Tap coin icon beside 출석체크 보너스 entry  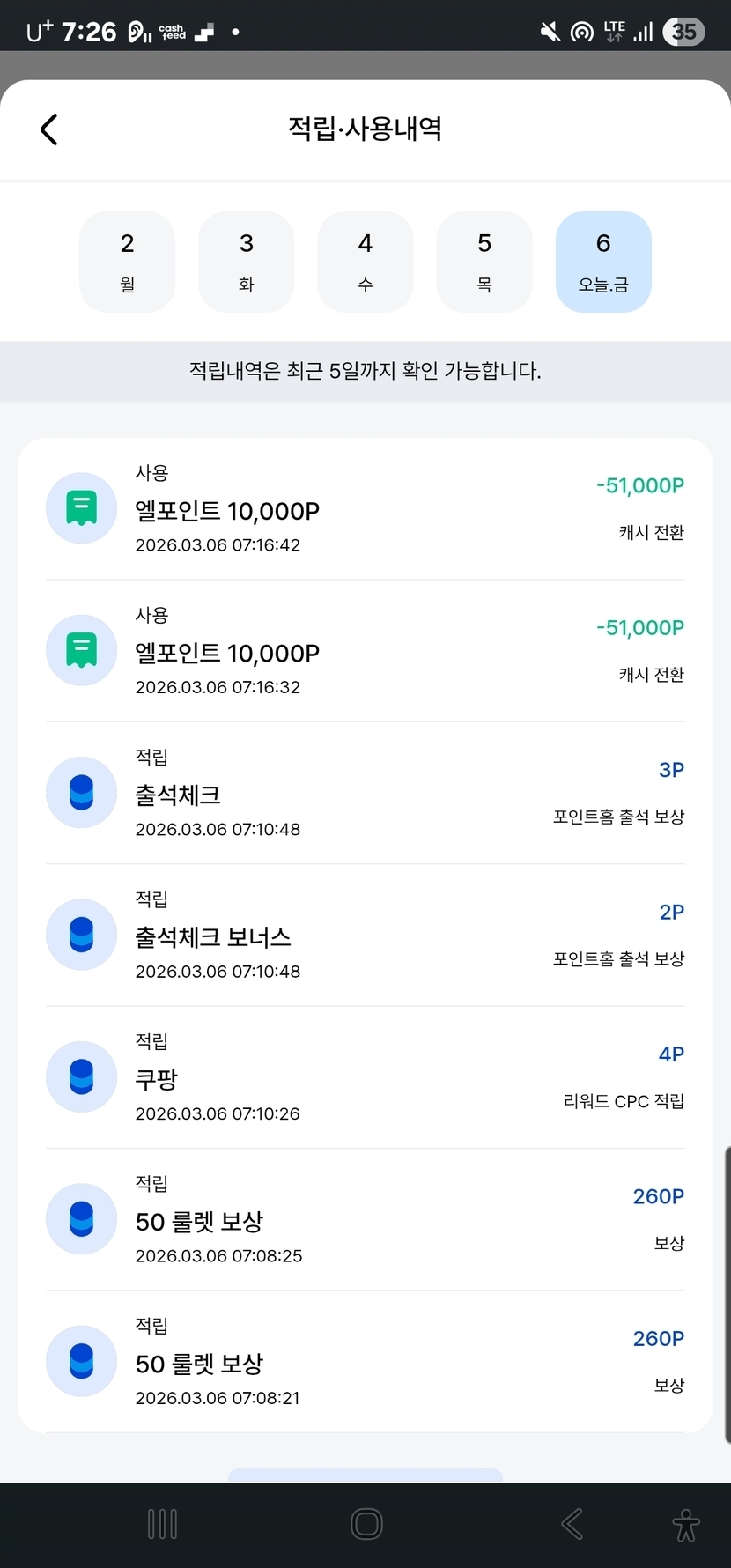81,935
